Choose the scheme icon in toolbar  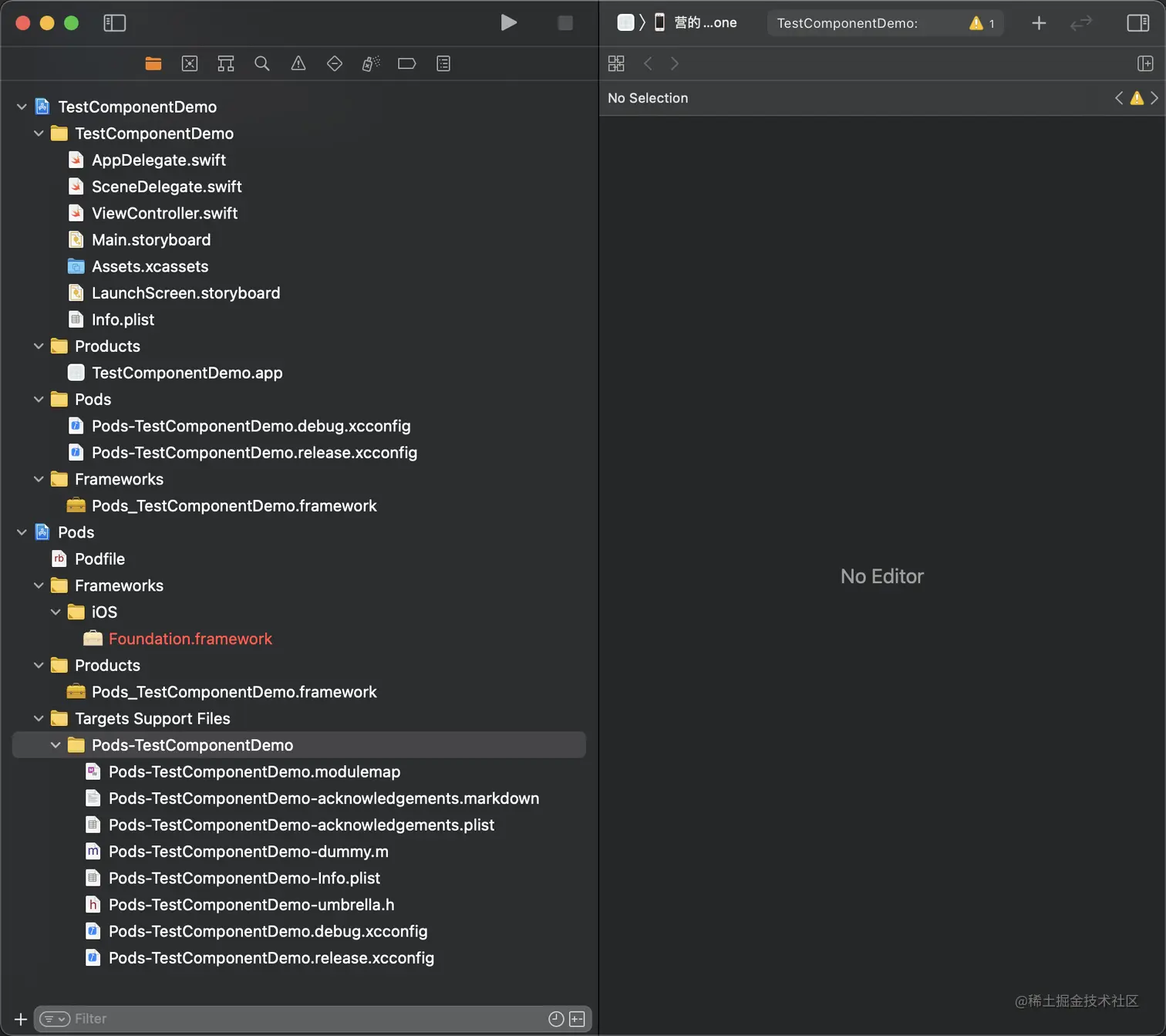[625, 22]
